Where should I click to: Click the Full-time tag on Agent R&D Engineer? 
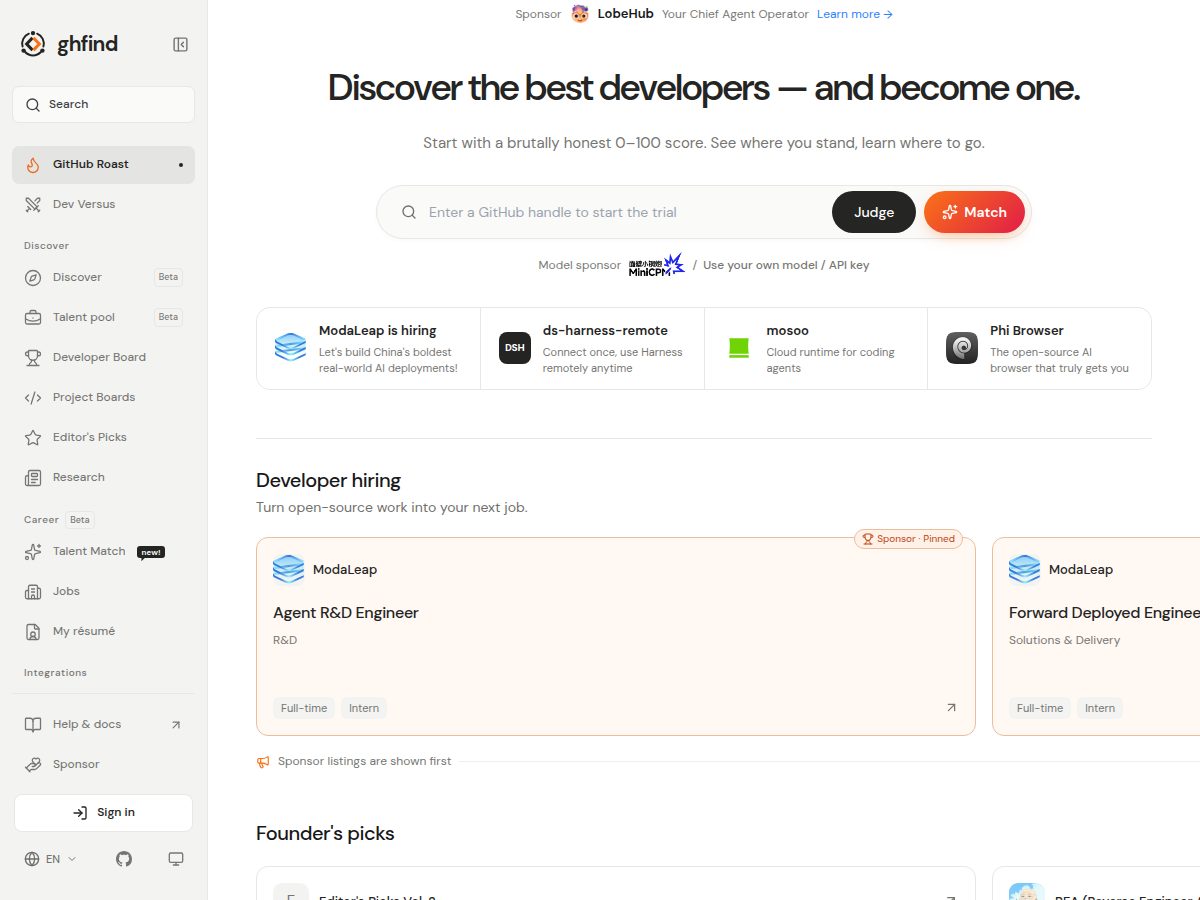pyautogui.click(x=304, y=708)
